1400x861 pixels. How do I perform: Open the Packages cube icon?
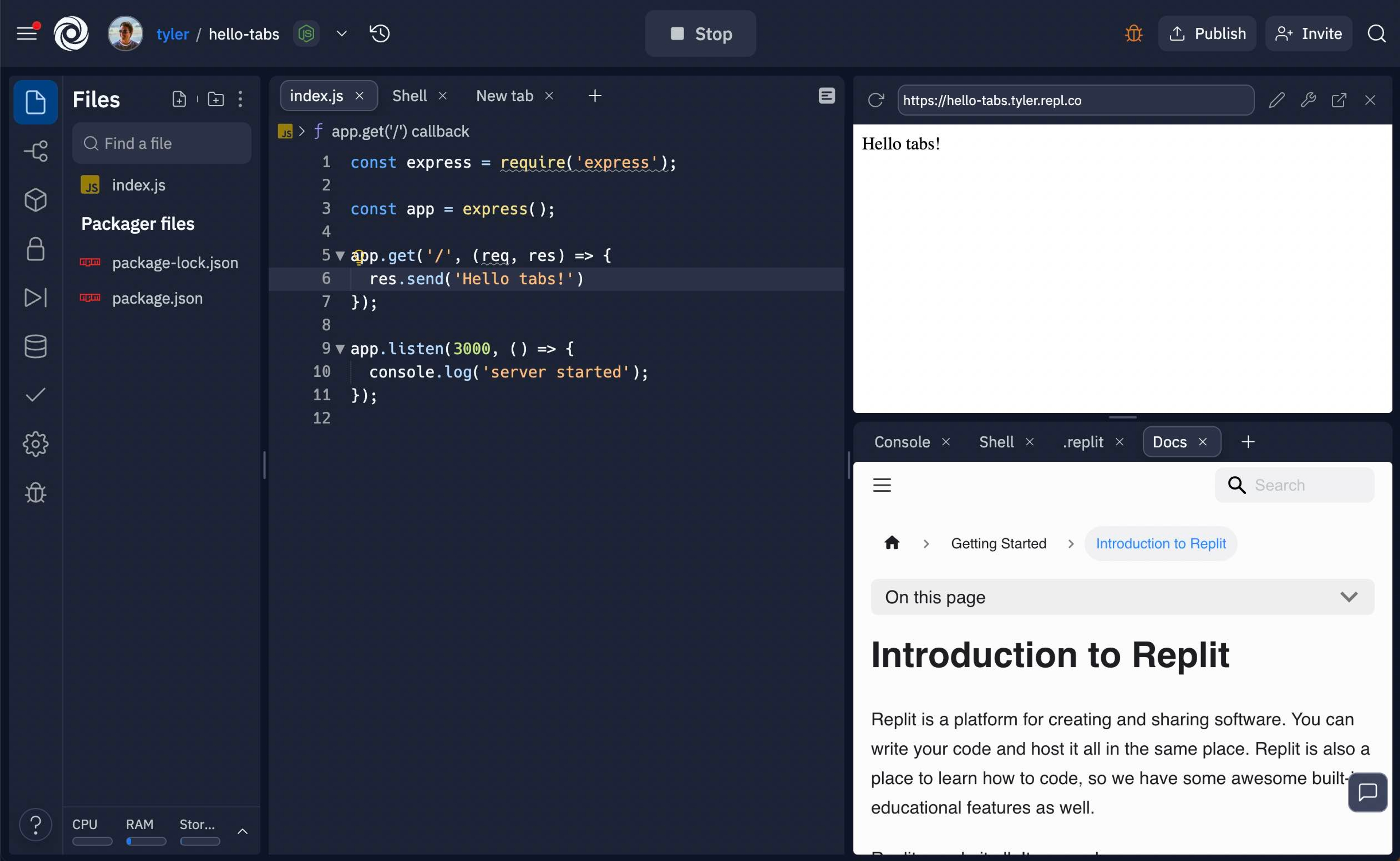click(35, 200)
